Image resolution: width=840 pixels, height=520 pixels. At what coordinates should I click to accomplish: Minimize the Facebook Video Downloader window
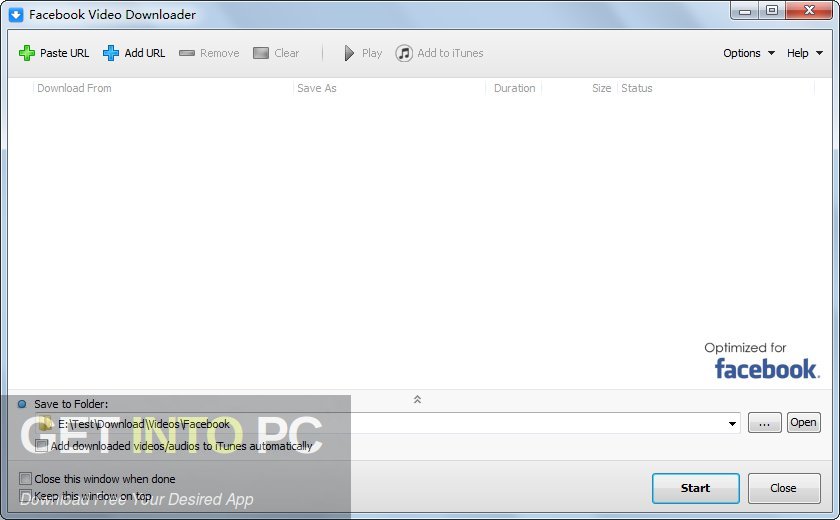pyautogui.click(x=745, y=11)
